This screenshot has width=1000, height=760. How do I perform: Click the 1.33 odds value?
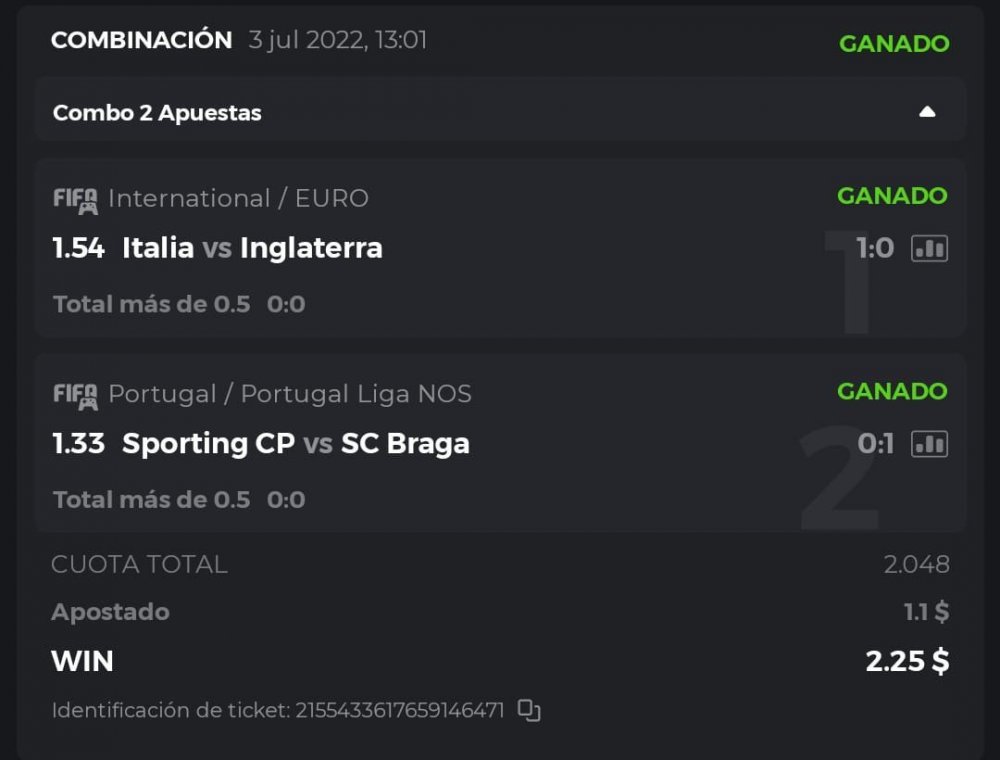click(78, 444)
